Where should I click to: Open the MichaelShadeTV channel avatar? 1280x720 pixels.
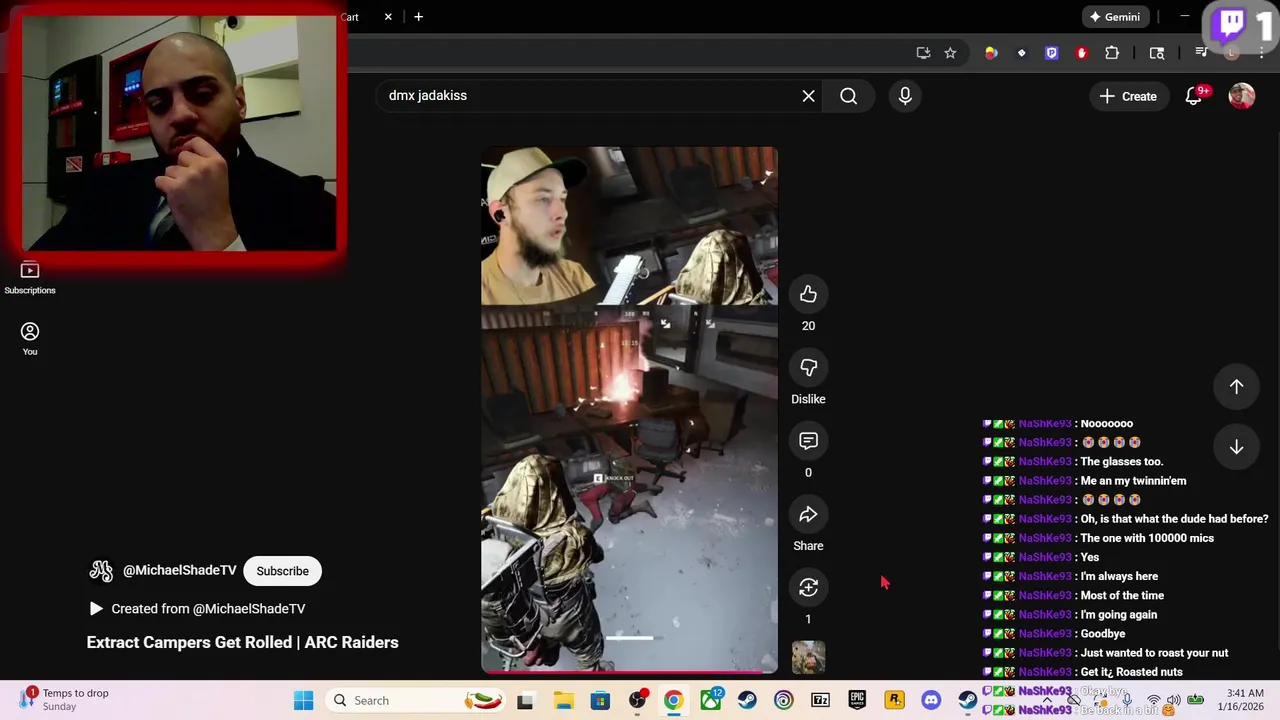click(x=101, y=571)
